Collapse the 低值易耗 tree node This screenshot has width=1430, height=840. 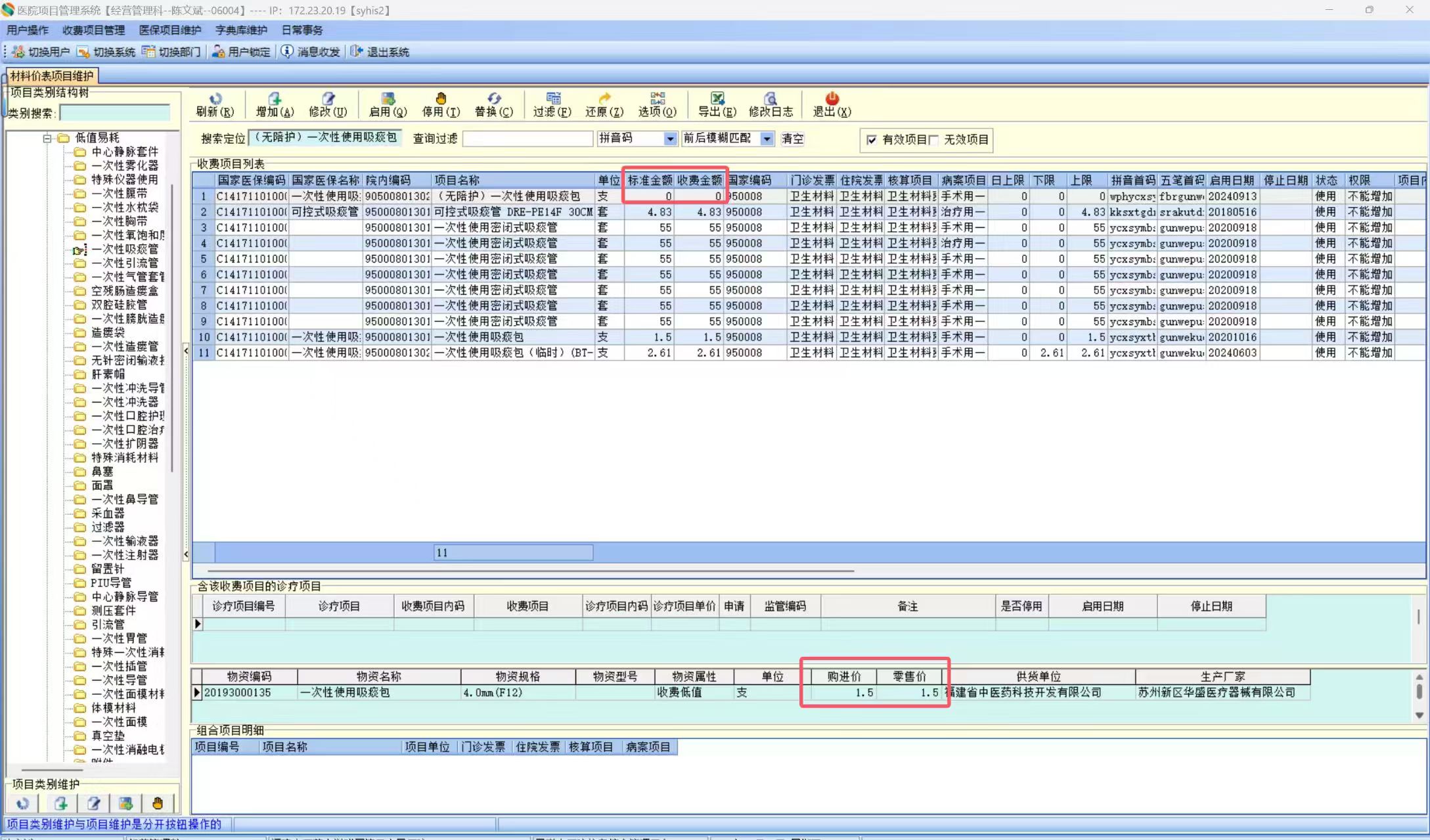[x=47, y=138]
